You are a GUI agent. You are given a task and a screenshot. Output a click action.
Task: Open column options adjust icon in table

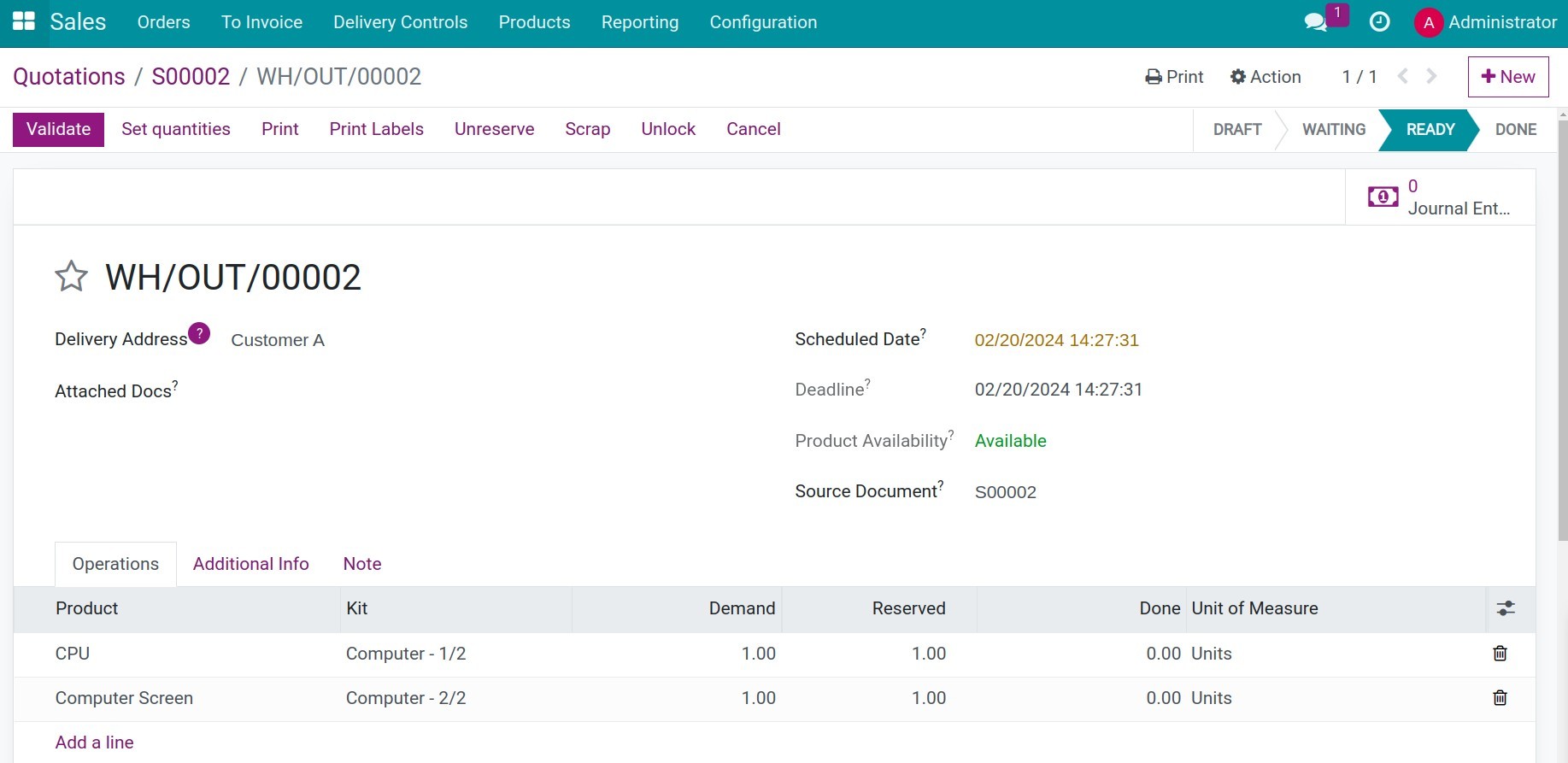1506,608
